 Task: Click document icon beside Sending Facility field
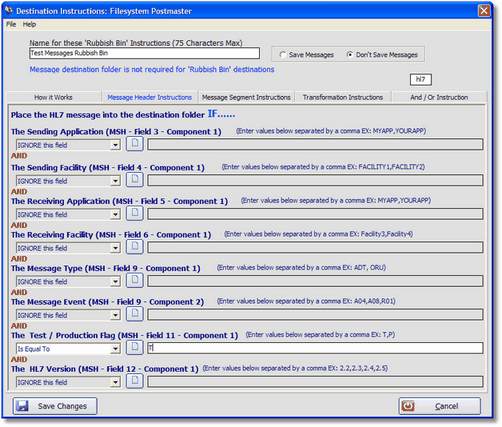pos(135,180)
